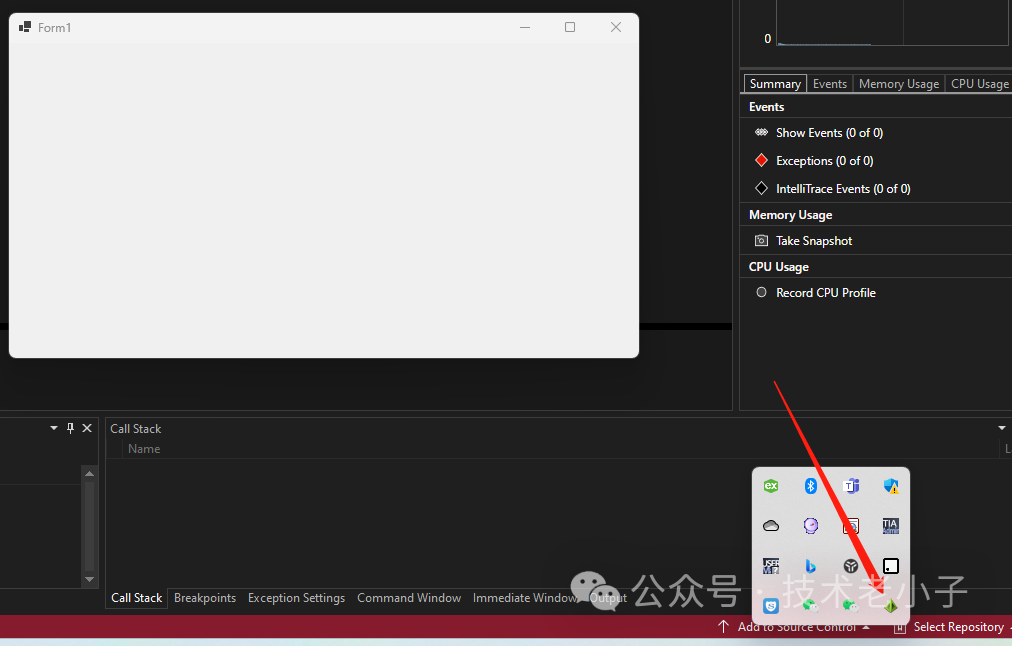Click Show Events (0 of 0) link
This screenshot has height=646, width=1012.
pos(829,133)
